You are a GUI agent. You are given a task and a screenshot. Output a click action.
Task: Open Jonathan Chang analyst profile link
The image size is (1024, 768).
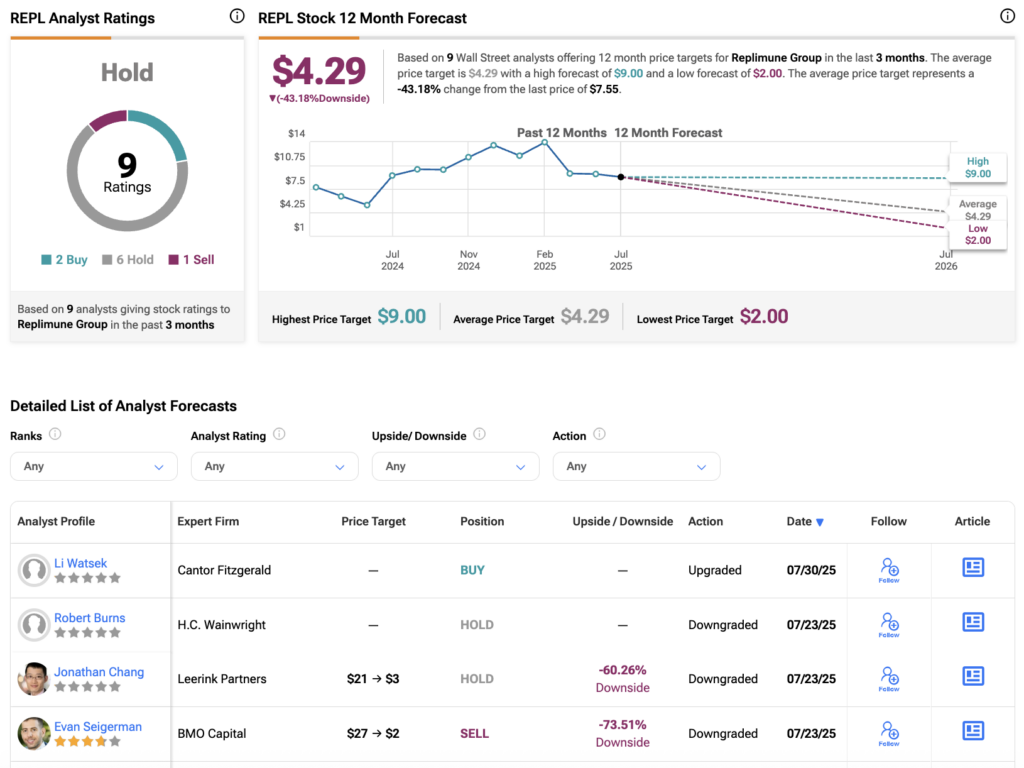[x=99, y=672]
